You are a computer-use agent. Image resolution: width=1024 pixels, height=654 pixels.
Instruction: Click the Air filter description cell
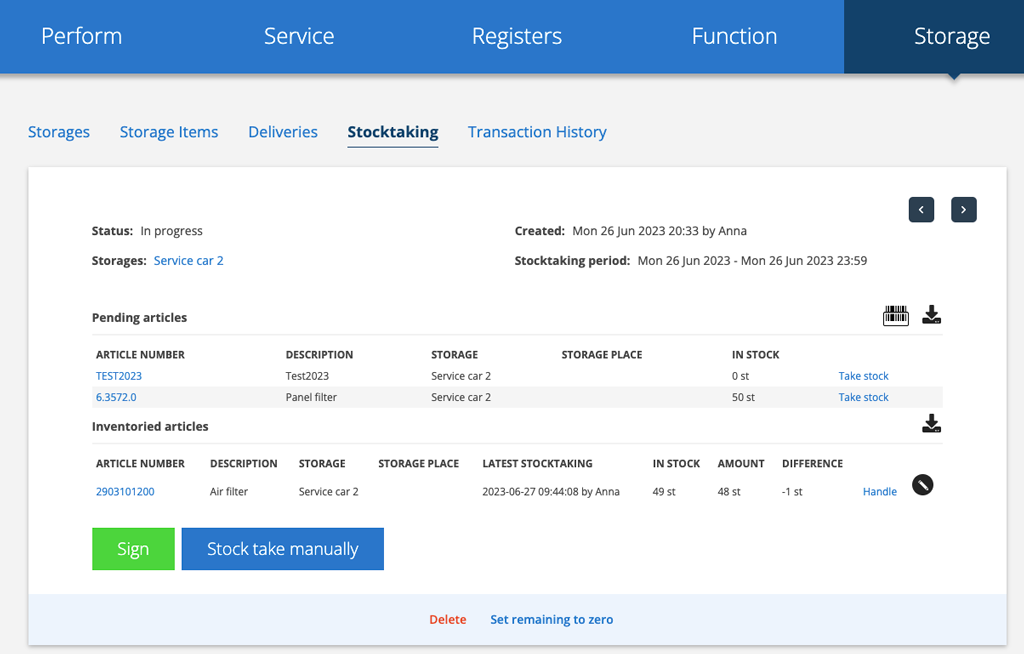click(229, 491)
